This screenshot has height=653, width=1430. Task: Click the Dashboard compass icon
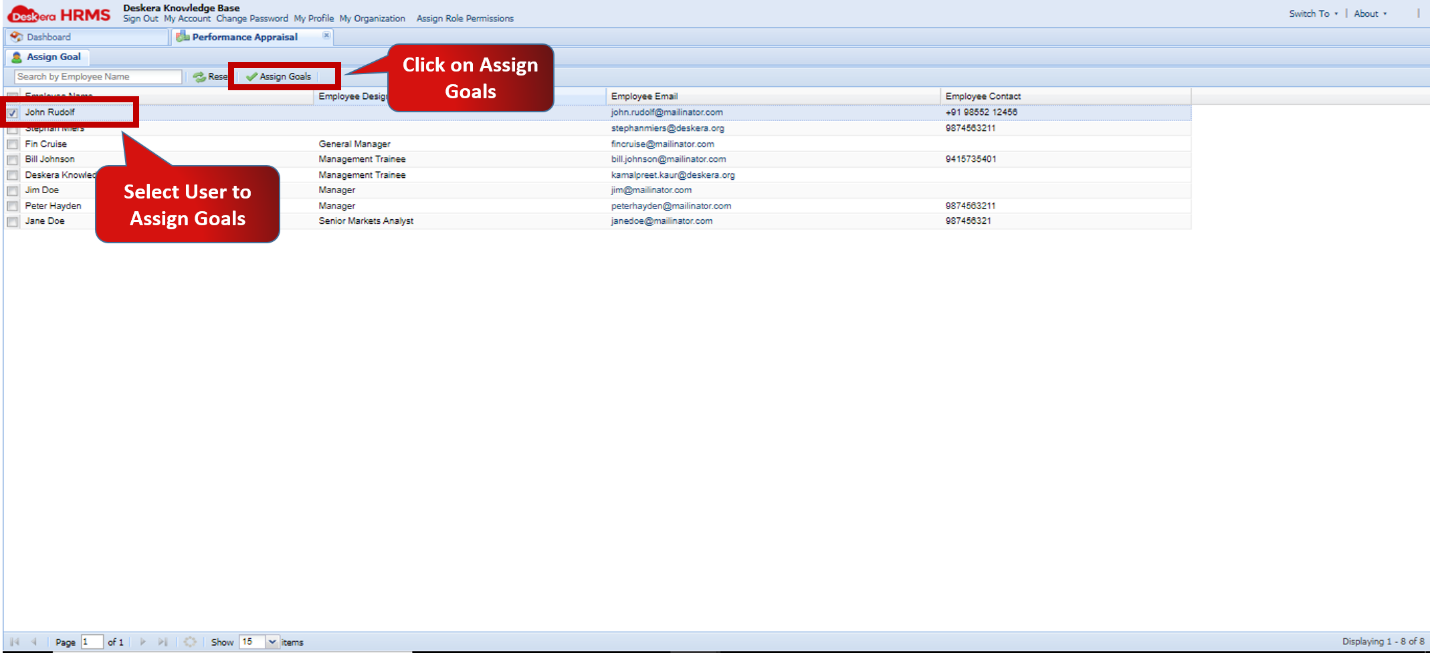17,35
